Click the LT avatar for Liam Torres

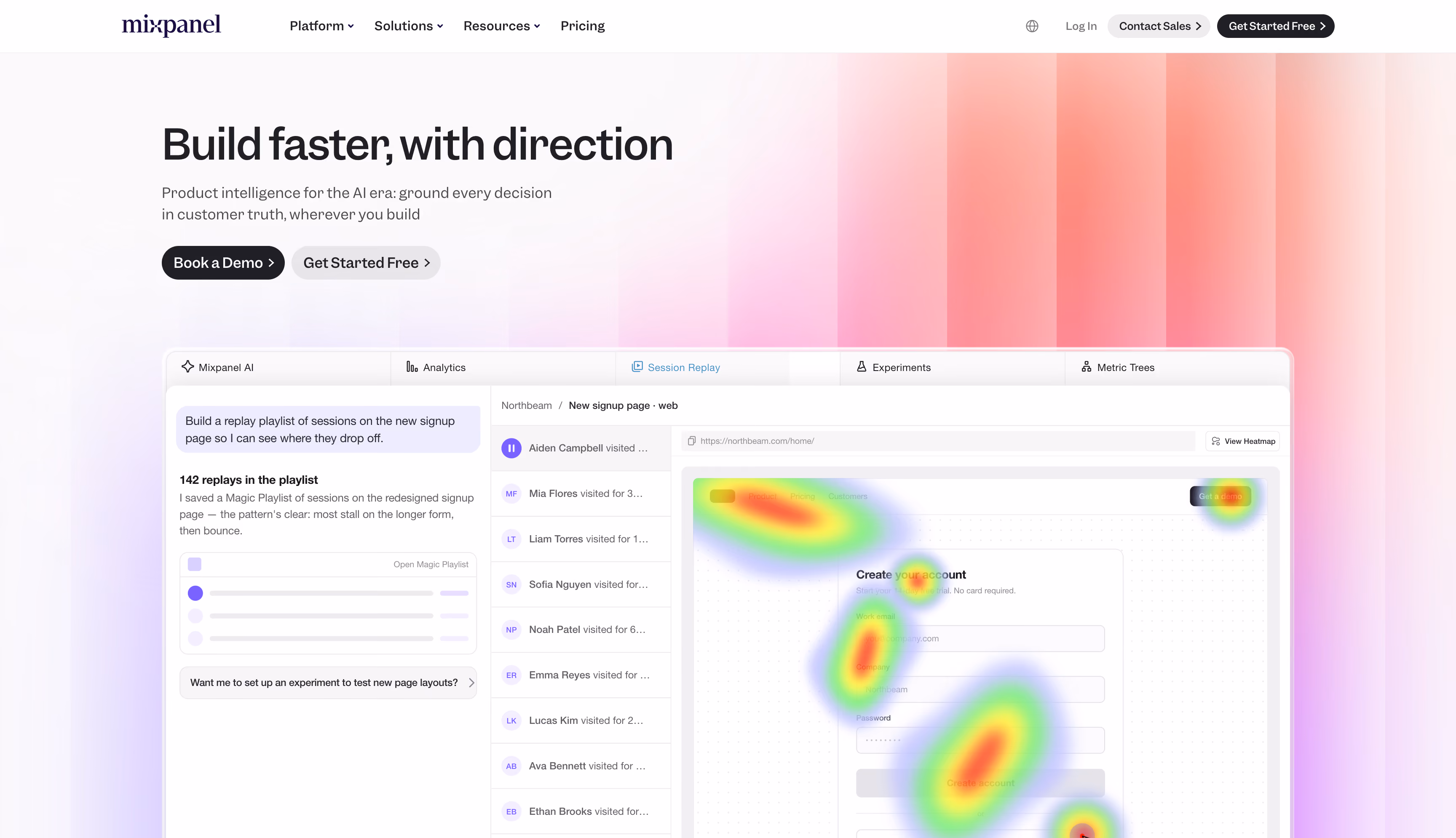click(x=511, y=539)
